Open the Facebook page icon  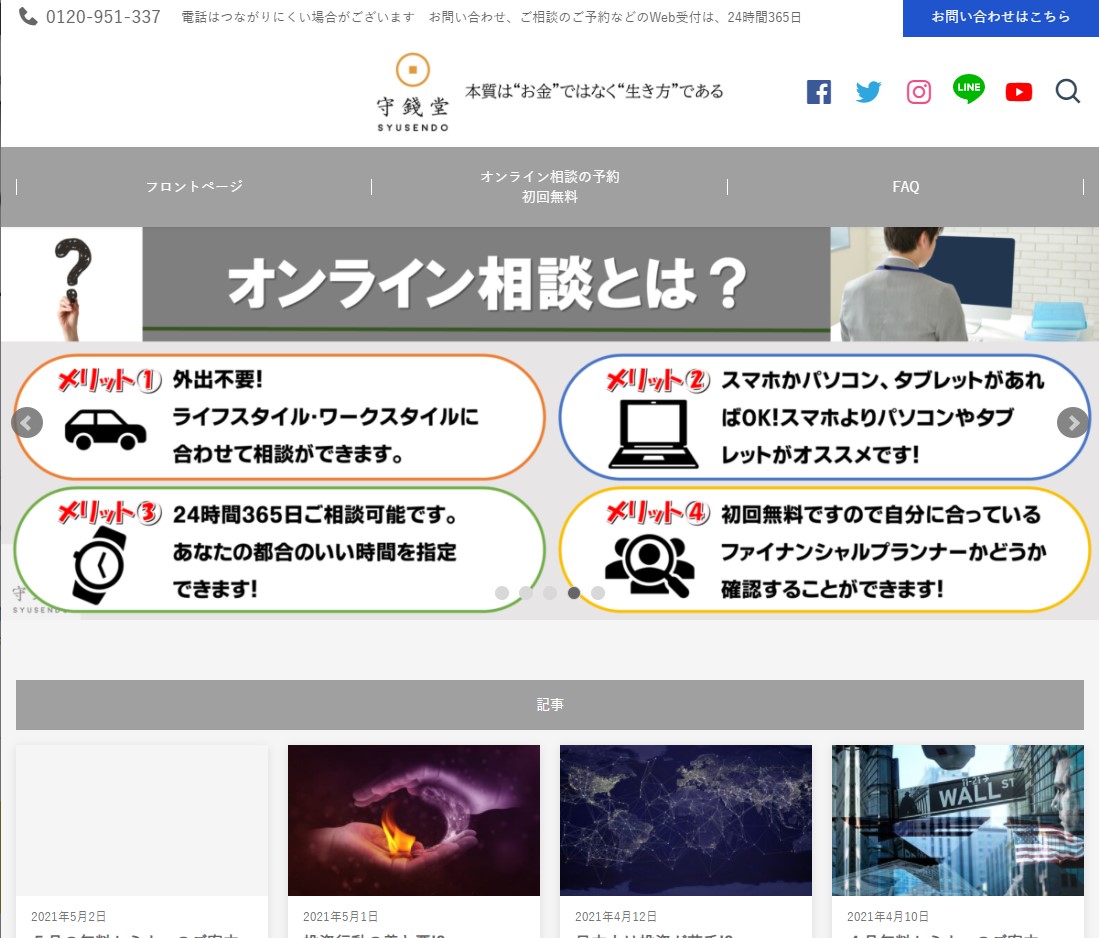(x=818, y=92)
